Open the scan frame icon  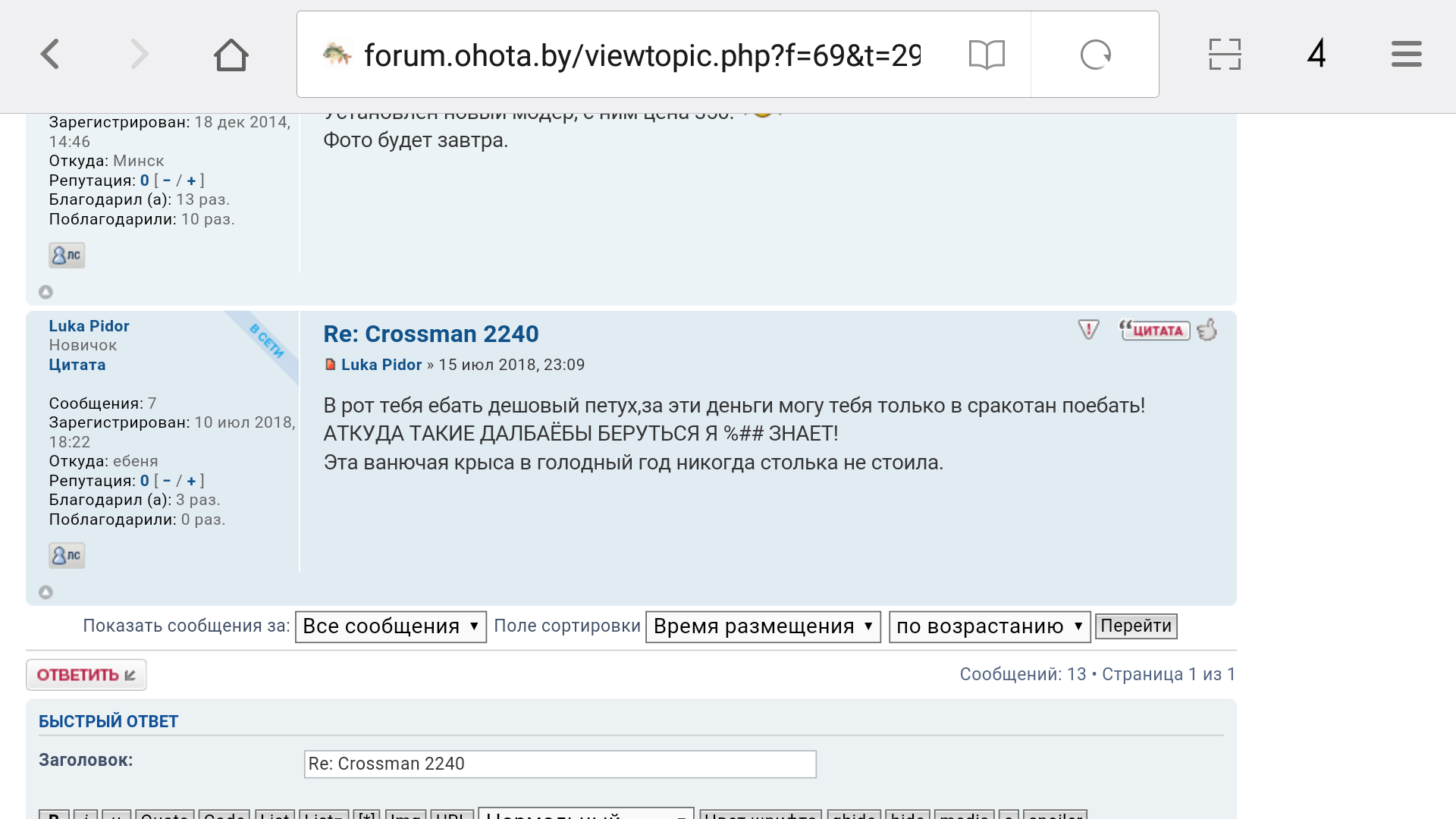1224,55
